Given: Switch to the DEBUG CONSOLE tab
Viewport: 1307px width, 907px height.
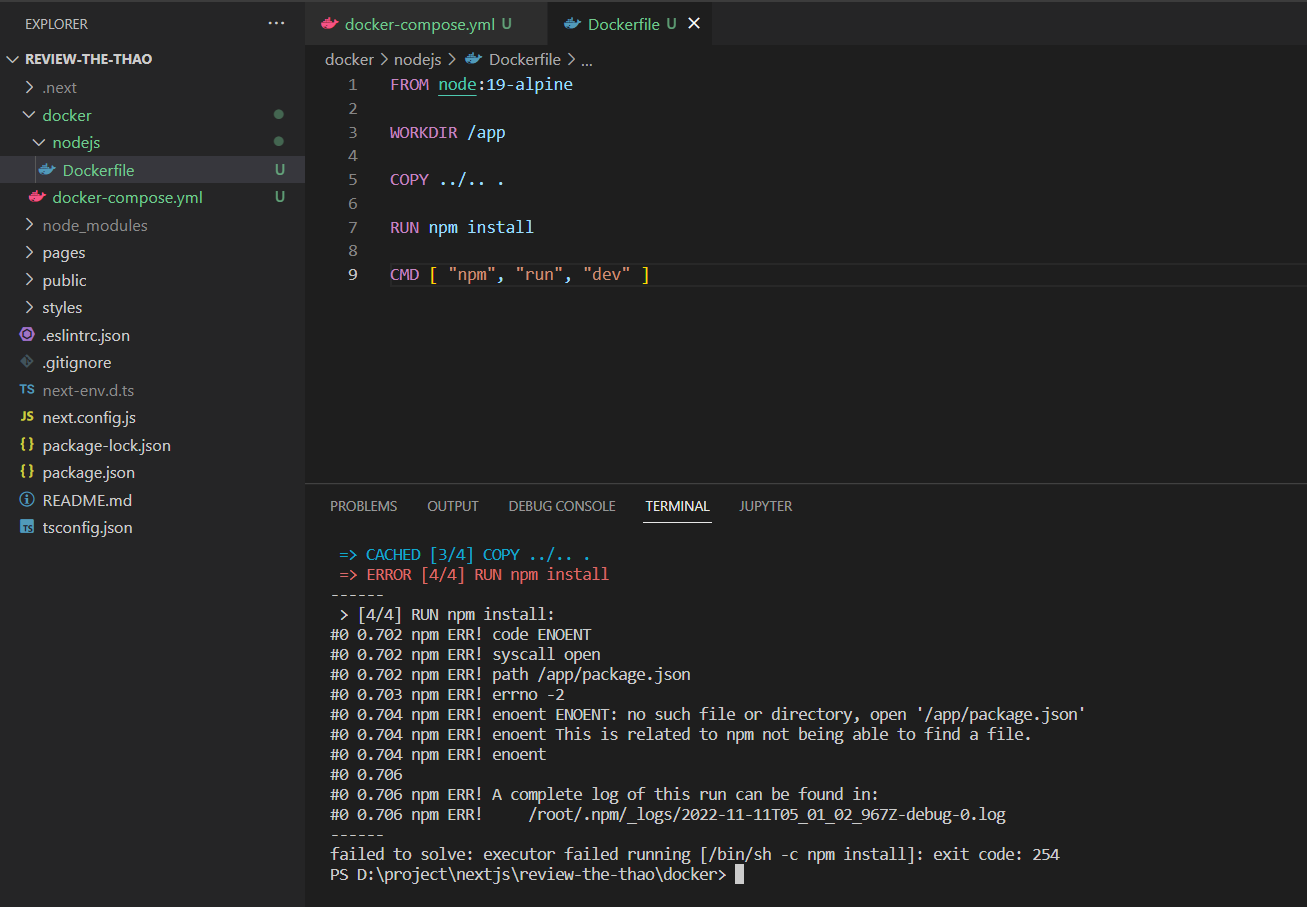Looking at the screenshot, I should (x=561, y=506).
